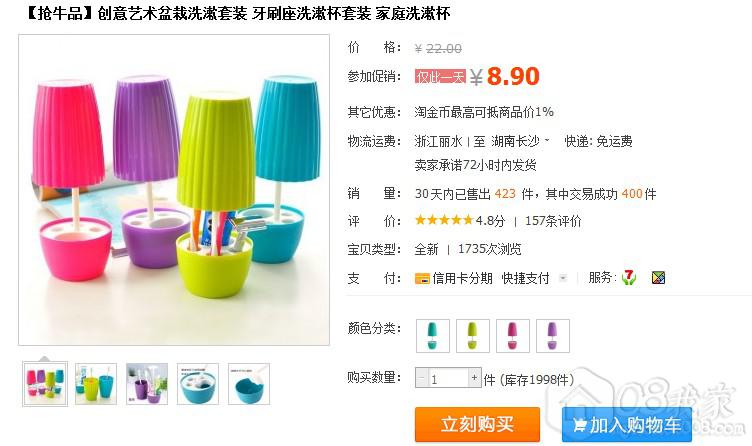Select the blue holder top-view thumbnail
Viewport: 752px width, 446px height.
pyautogui.click(x=198, y=384)
